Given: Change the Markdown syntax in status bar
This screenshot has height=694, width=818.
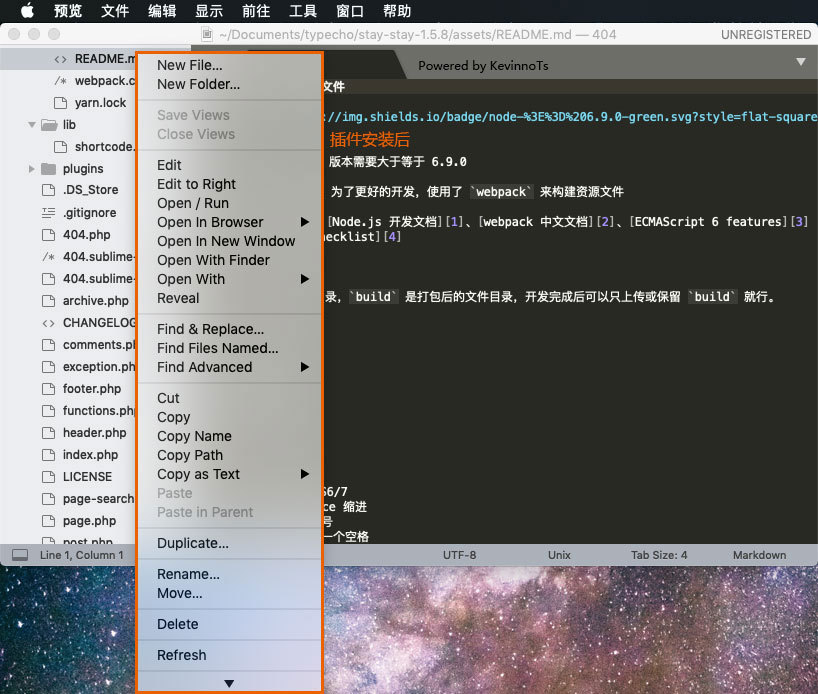Looking at the screenshot, I should (760, 555).
